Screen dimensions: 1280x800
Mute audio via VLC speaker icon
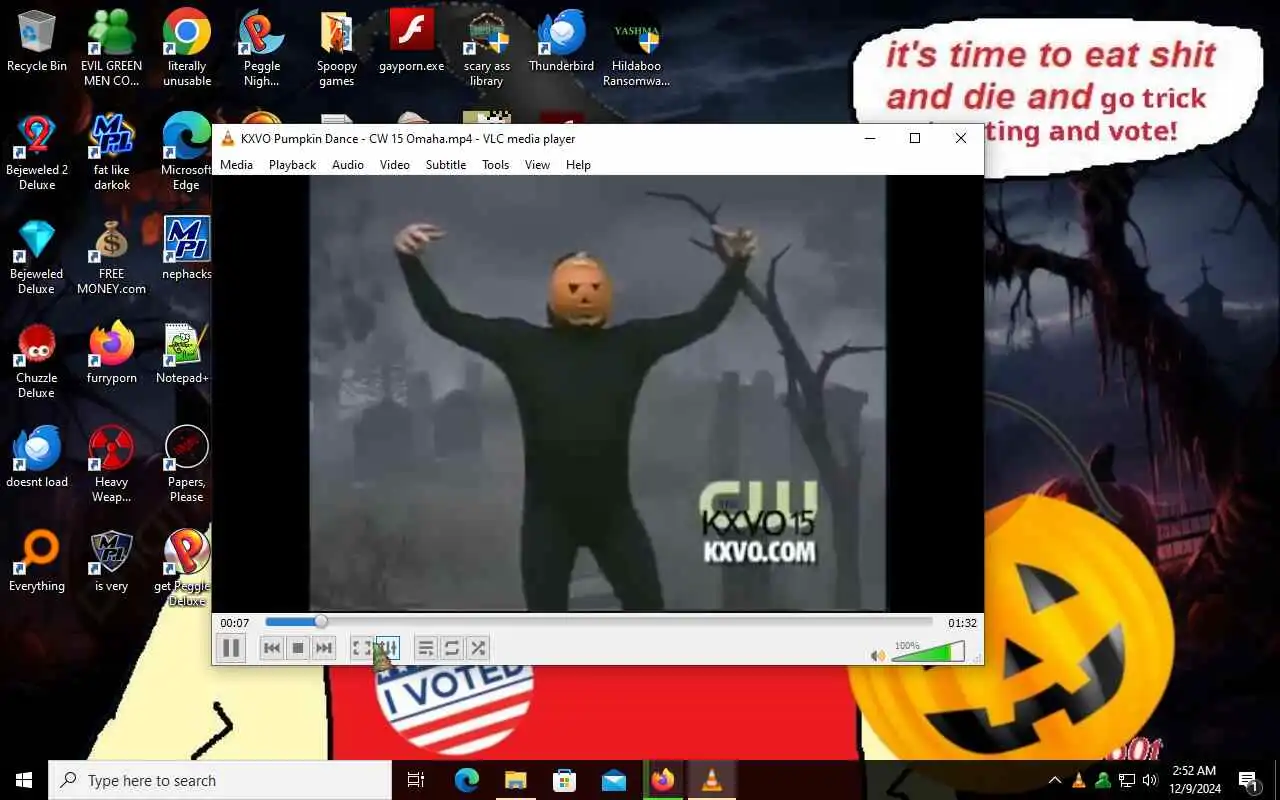pyautogui.click(x=877, y=656)
